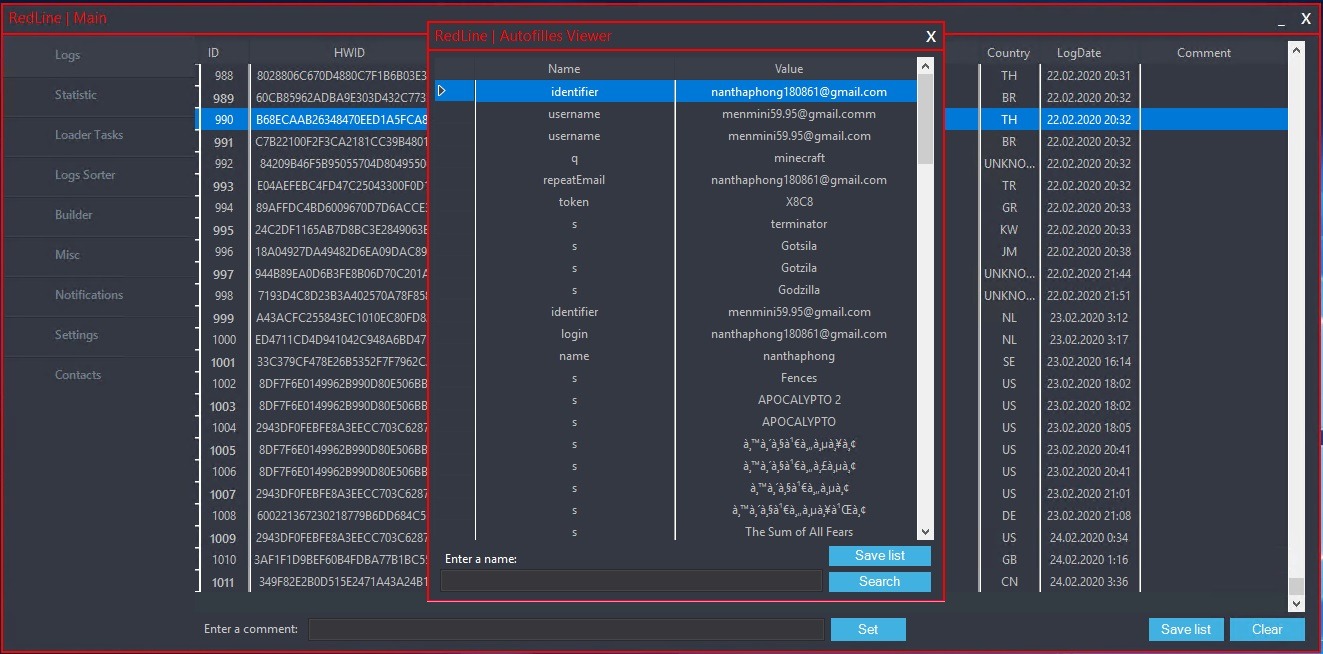This screenshot has width=1323, height=654.
Task: Click Save list in Autofilles Viewer
Action: (880, 555)
